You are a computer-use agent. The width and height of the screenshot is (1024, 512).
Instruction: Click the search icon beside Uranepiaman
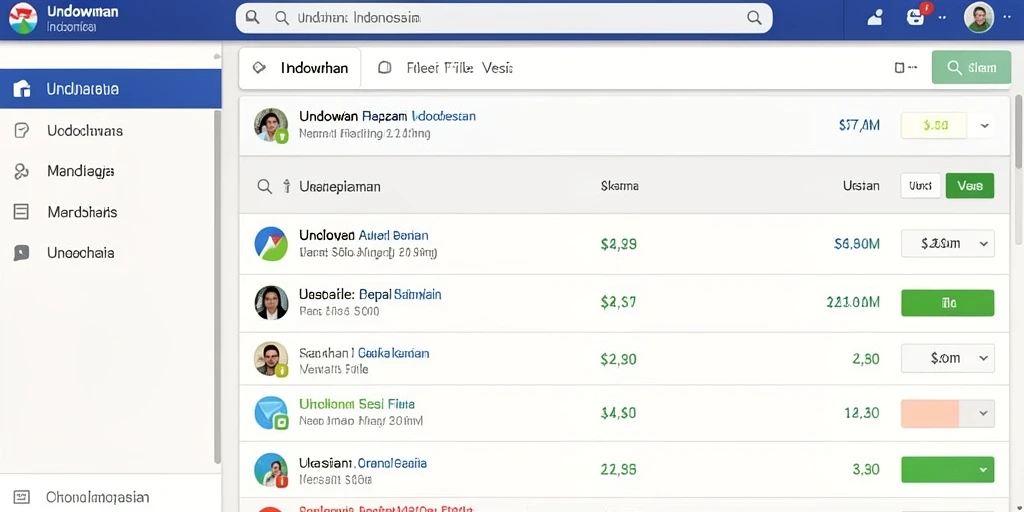264,187
